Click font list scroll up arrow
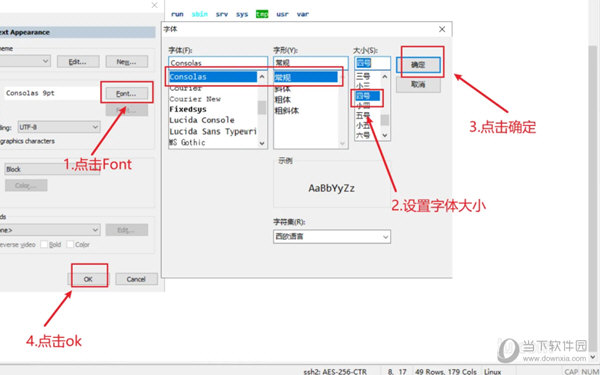The image size is (600, 375). [262, 77]
